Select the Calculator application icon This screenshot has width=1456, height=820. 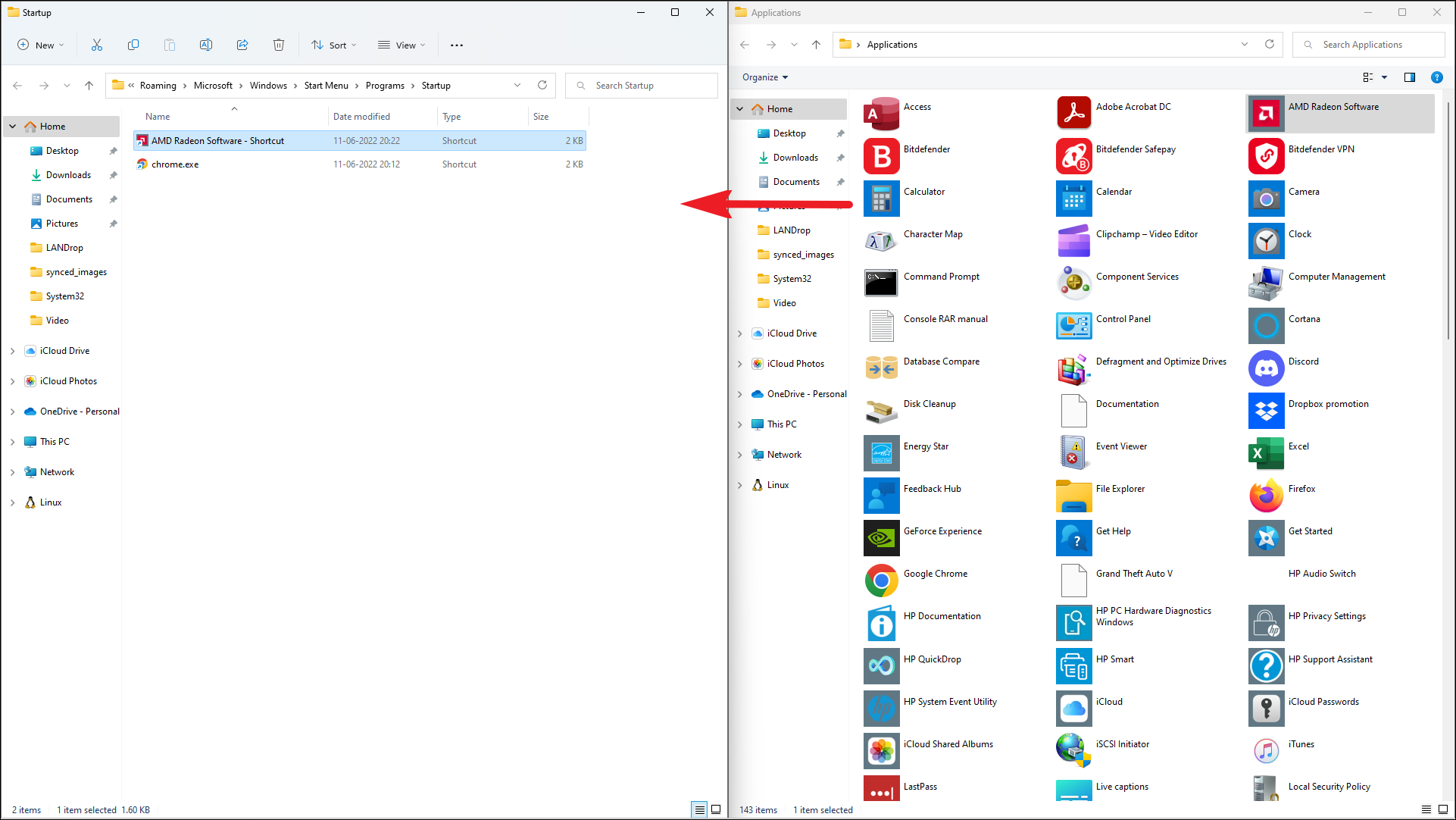(x=881, y=199)
